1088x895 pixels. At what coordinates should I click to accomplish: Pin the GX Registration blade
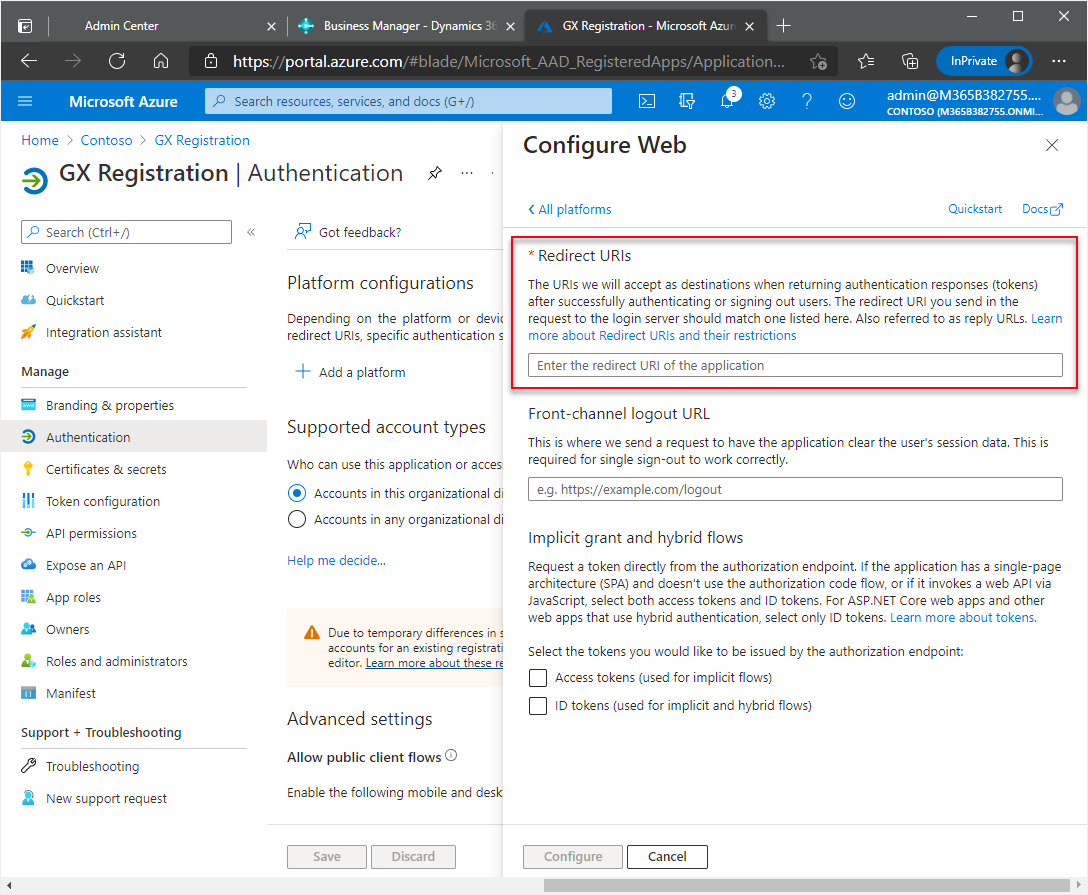(x=434, y=173)
